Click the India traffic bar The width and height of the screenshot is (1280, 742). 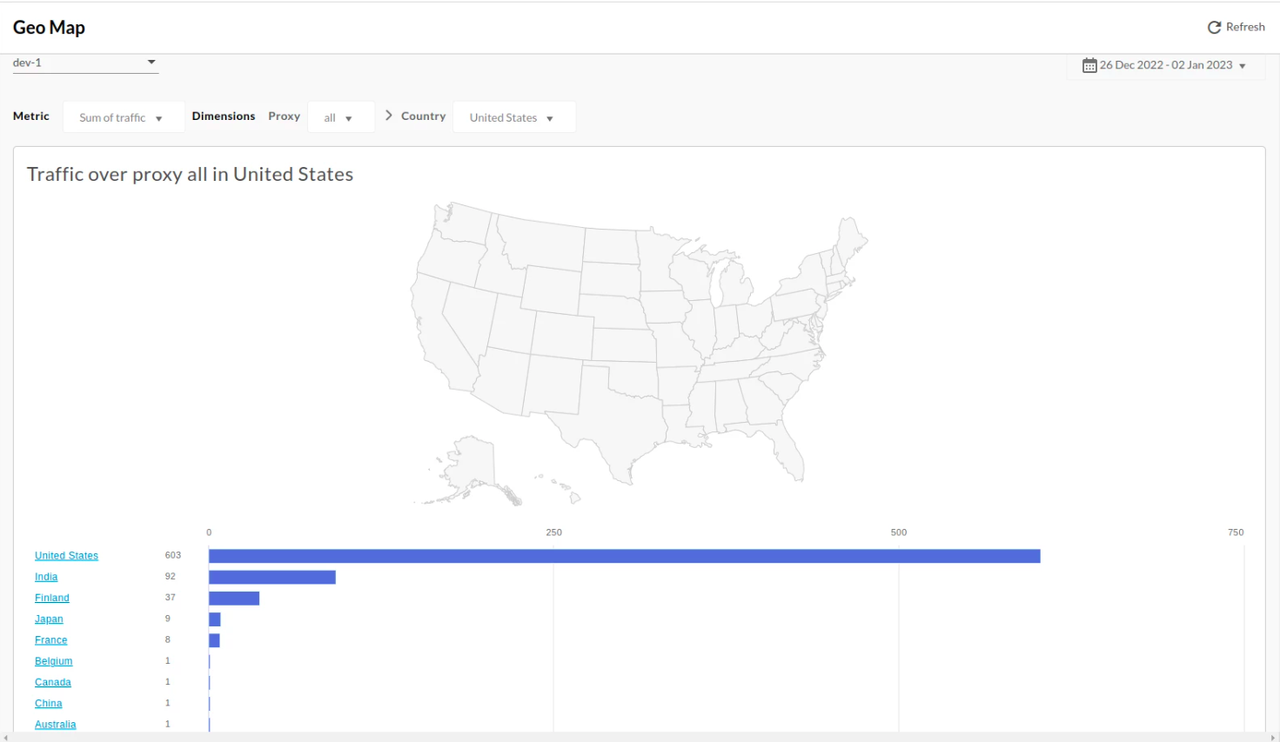(272, 577)
